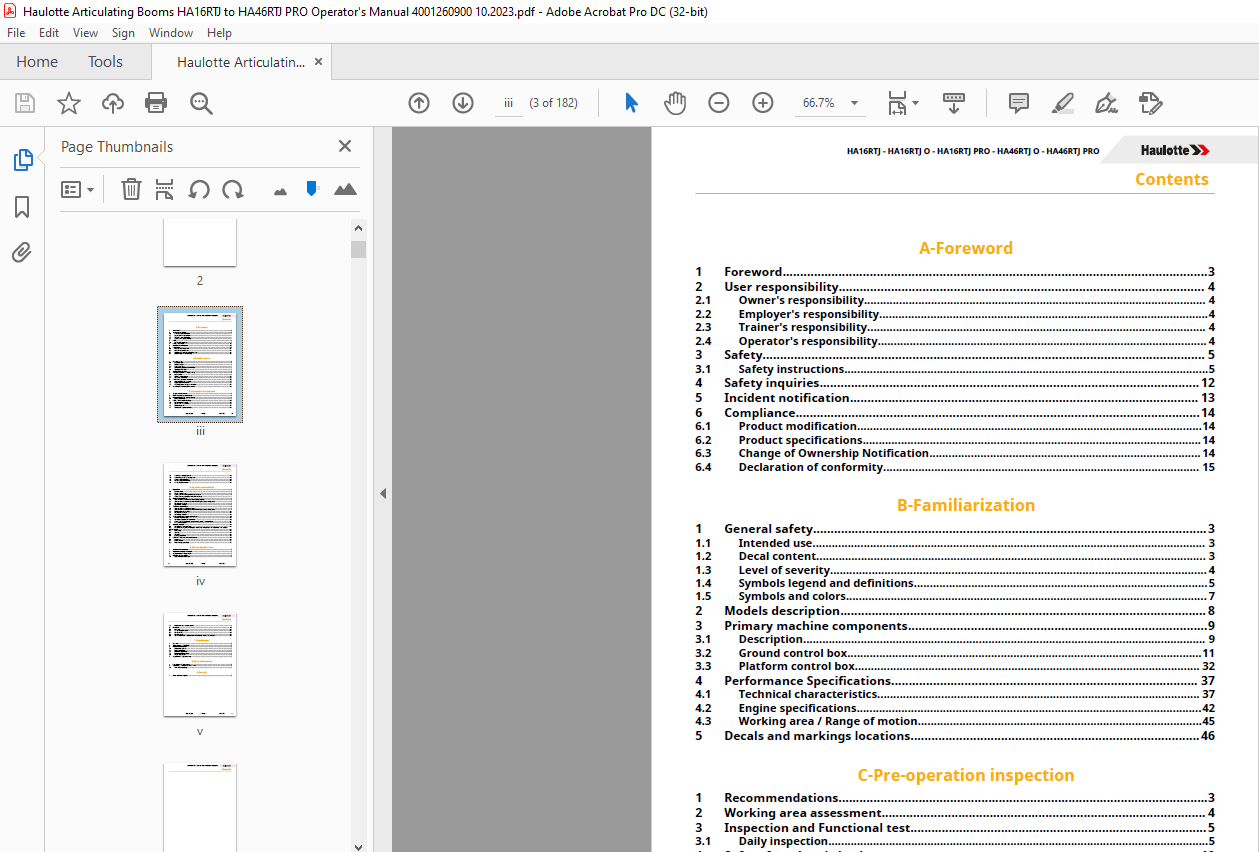Screen dimensions: 1259x852
Task: Open the Safety instructions contents entry
Action: point(955,369)
